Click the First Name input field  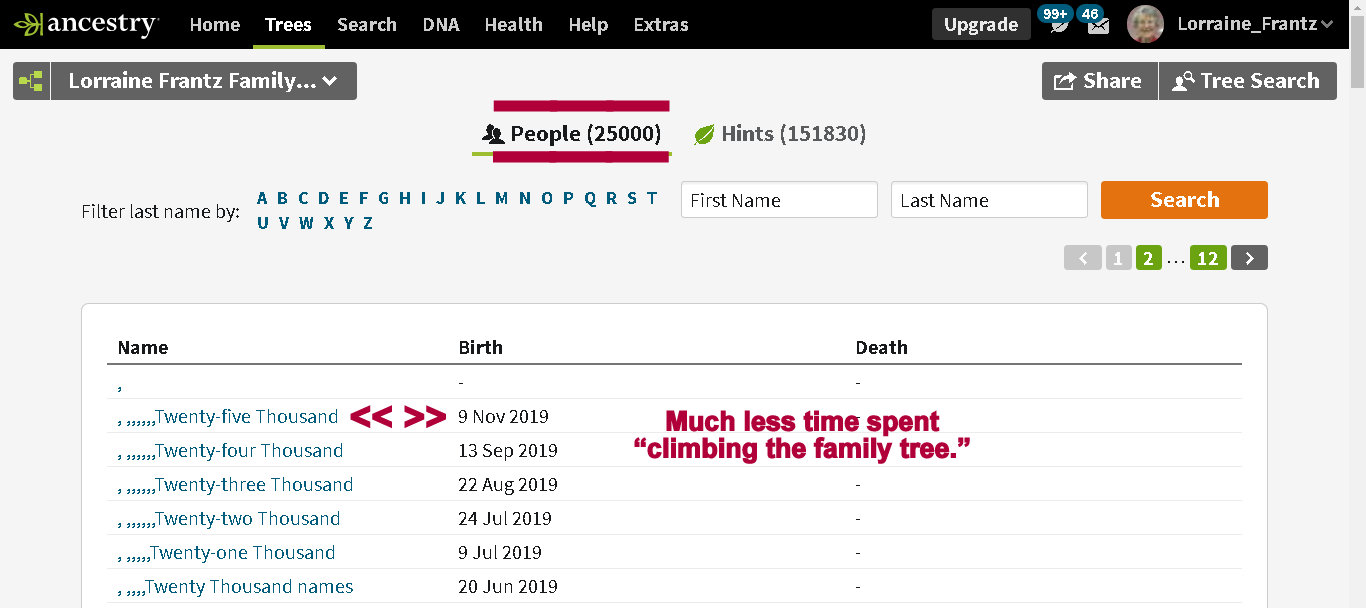click(779, 200)
